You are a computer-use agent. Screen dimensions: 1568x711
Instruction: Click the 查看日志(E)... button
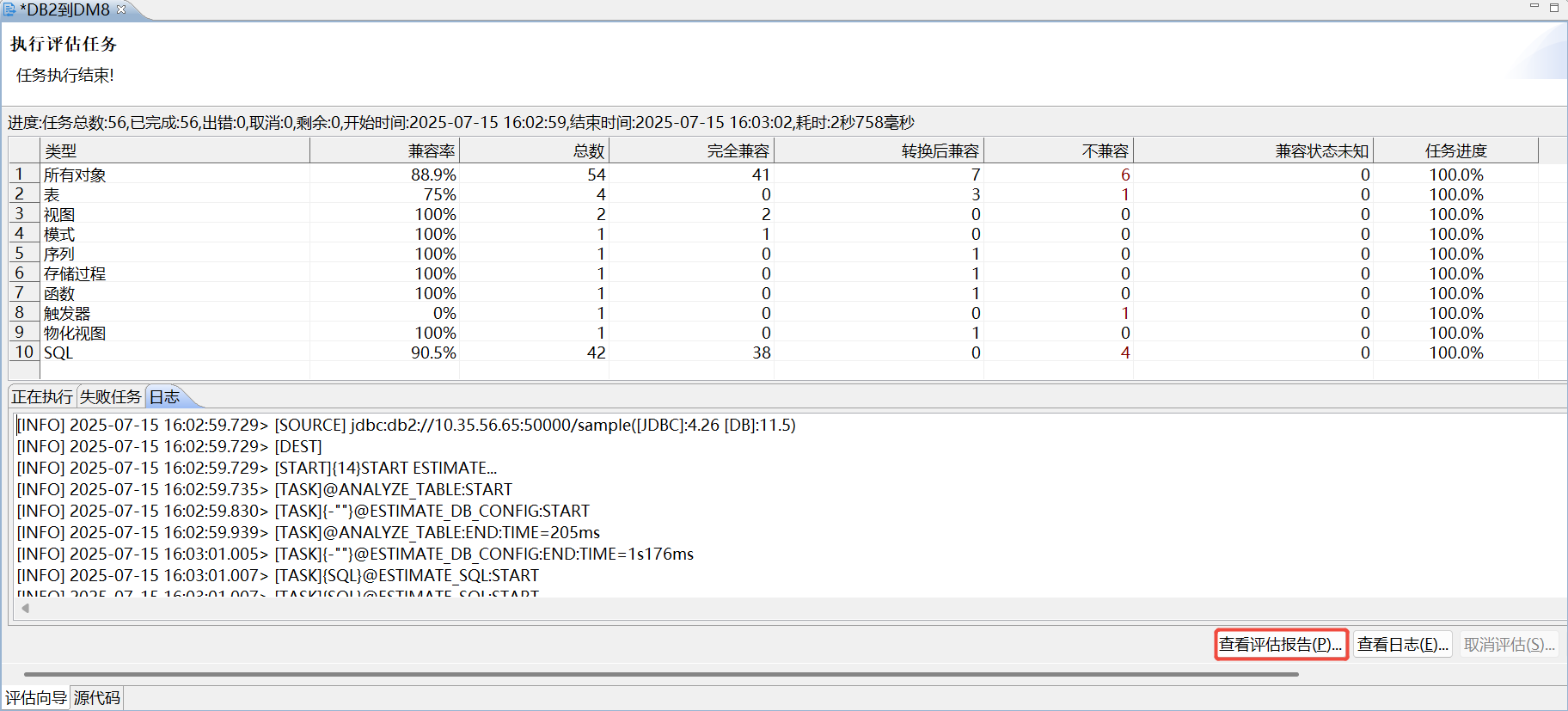pyautogui.click(x=1403, y=644)
